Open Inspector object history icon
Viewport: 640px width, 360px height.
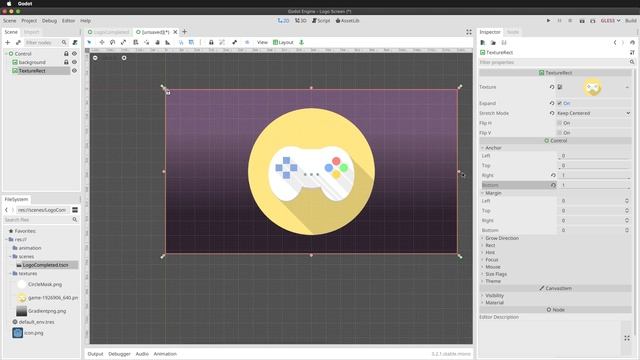(632, 42)
